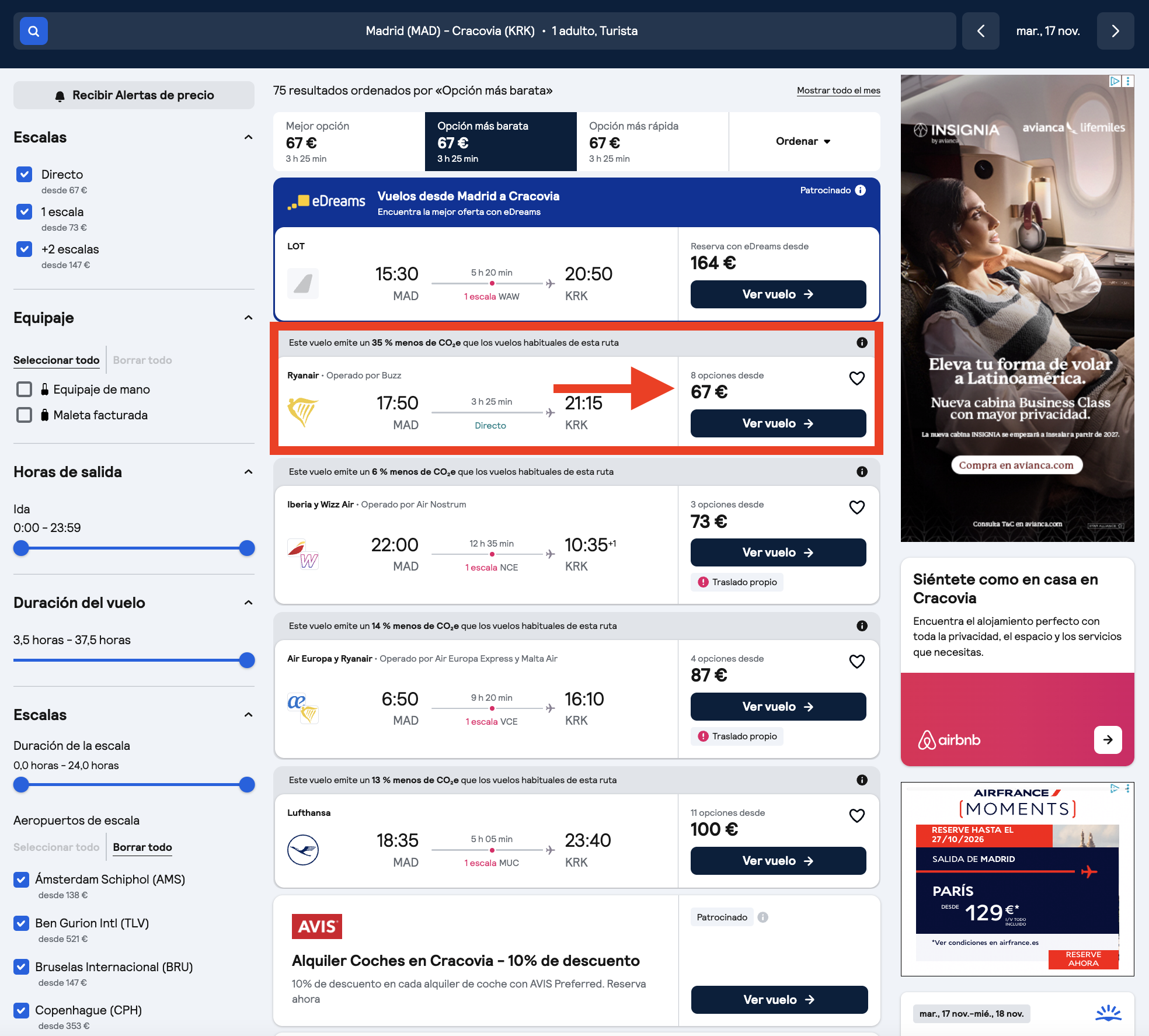
Task: Collapse the top Escalas filter section
Action: [x=248, y=137]
